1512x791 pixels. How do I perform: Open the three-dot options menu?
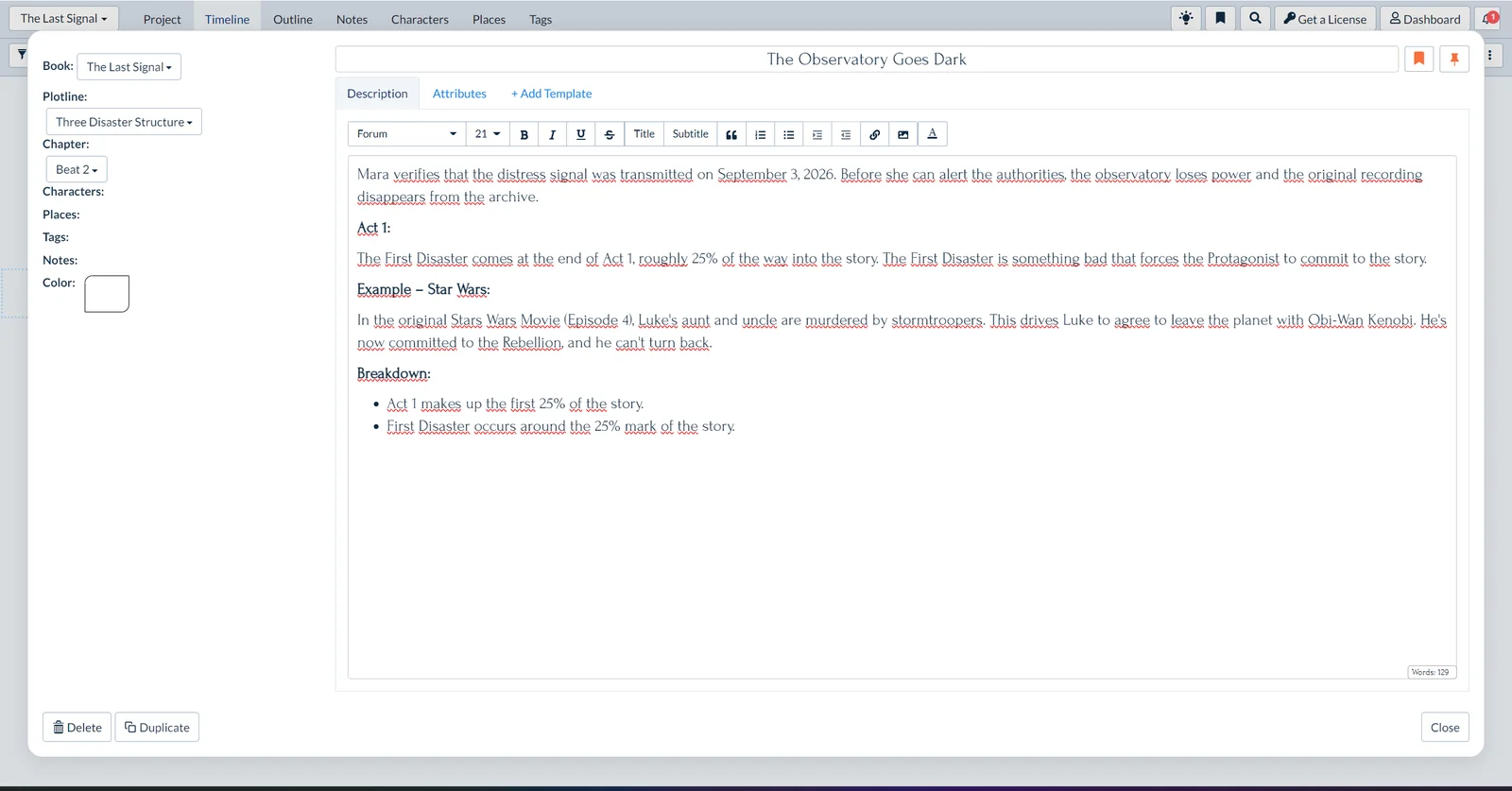(x=1490, y=56)
